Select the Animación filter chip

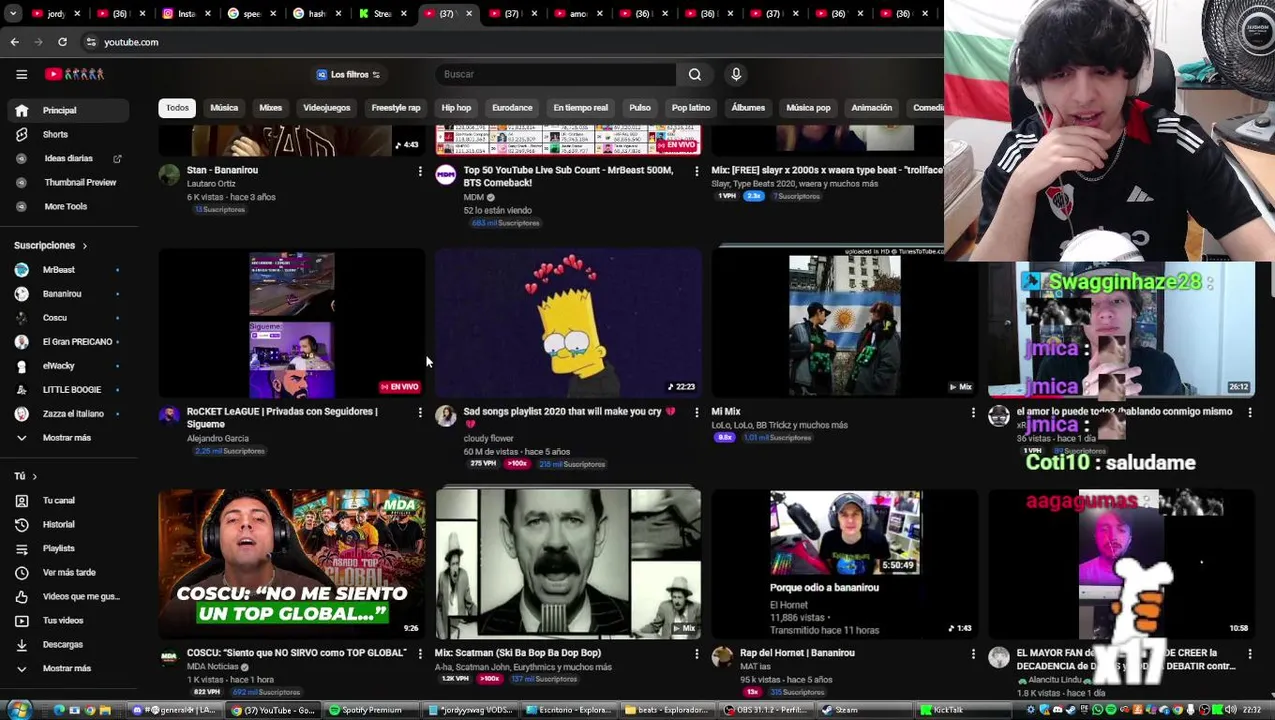click(x=872, y=108)
